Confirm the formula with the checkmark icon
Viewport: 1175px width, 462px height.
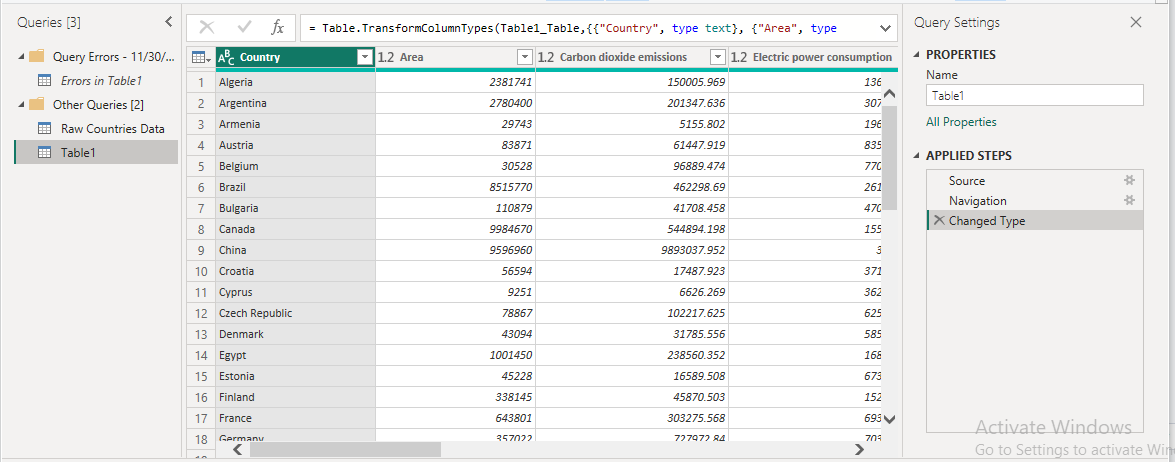pyautogui.click(x=244, y=28)
